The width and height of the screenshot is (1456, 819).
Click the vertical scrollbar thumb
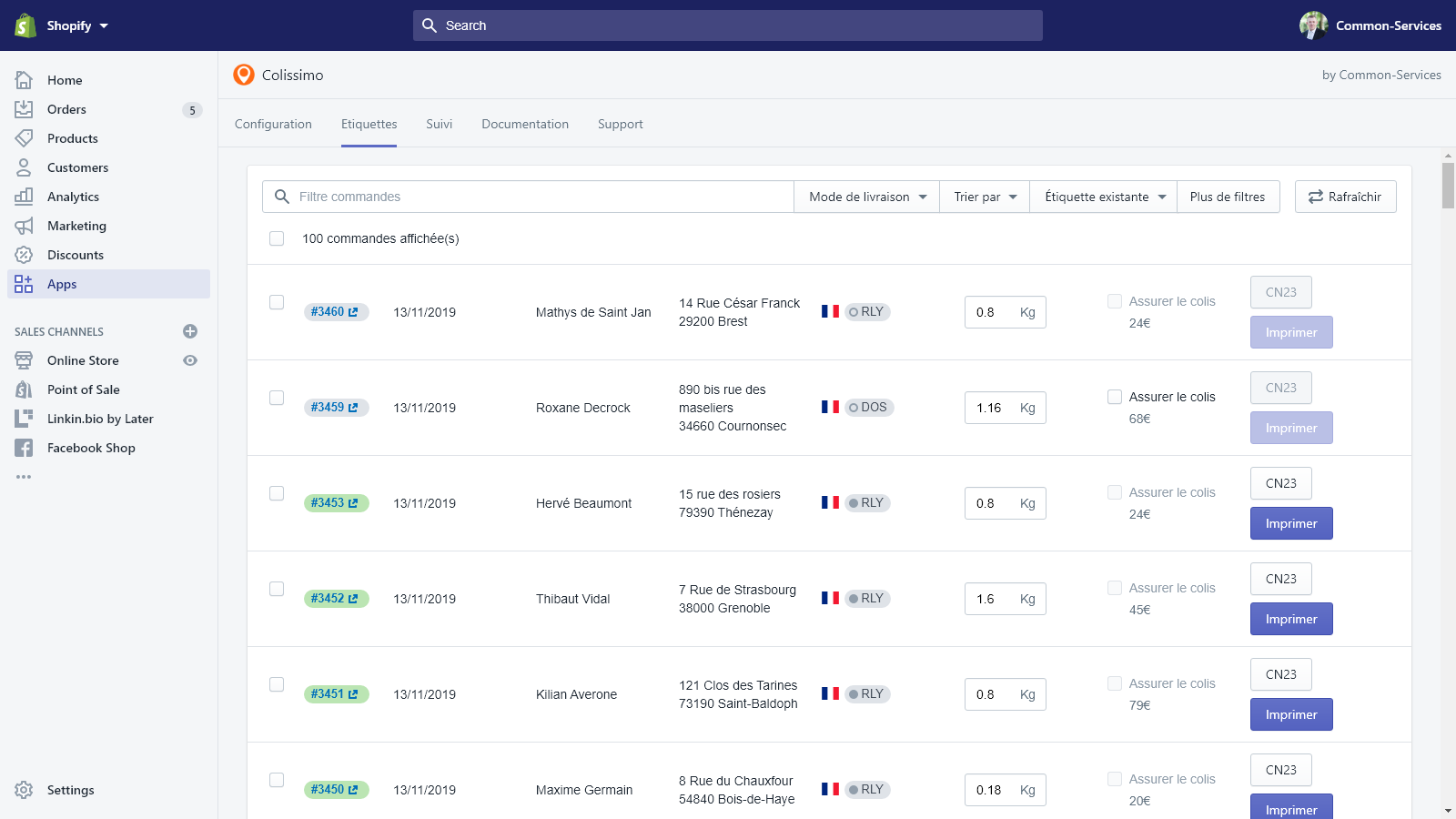(x=1448, y=186)
